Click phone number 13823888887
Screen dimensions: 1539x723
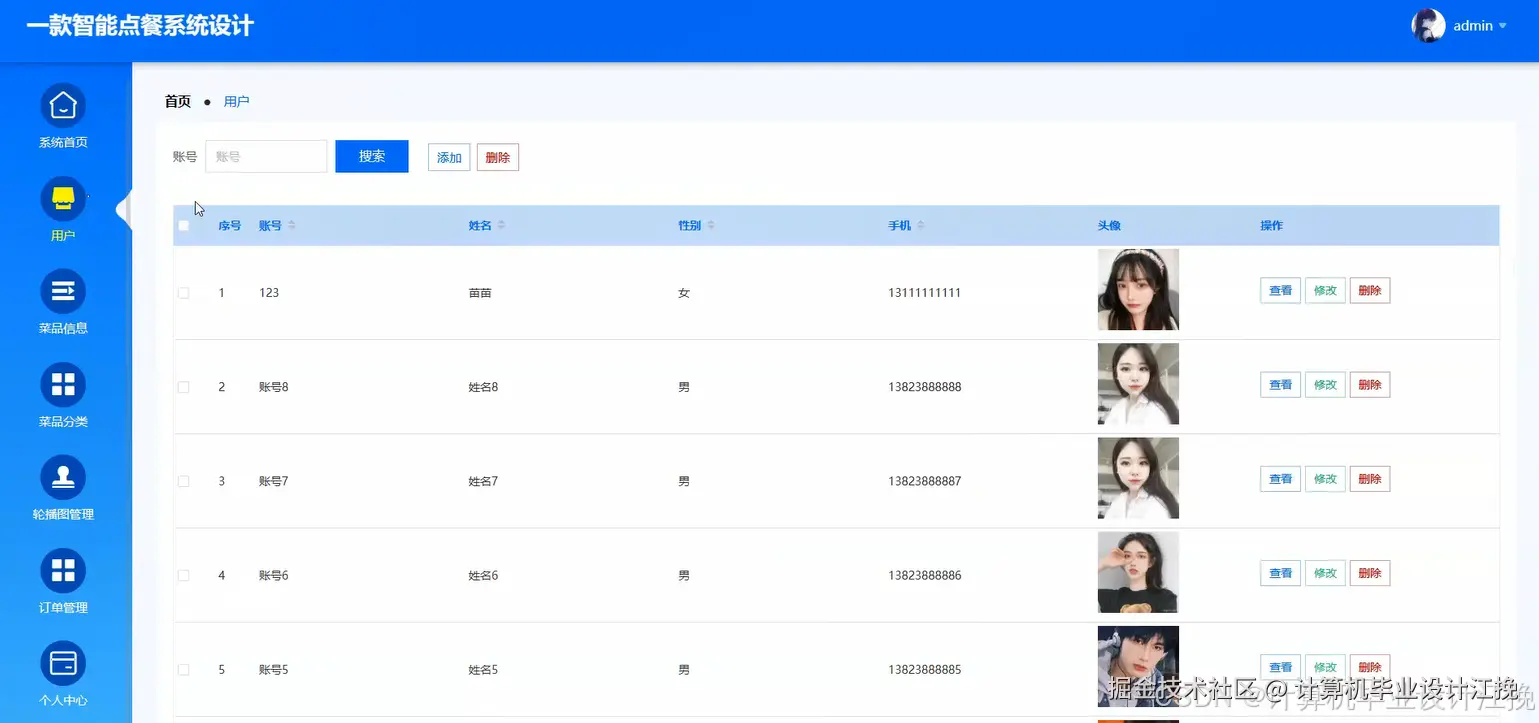coord(924,481)
